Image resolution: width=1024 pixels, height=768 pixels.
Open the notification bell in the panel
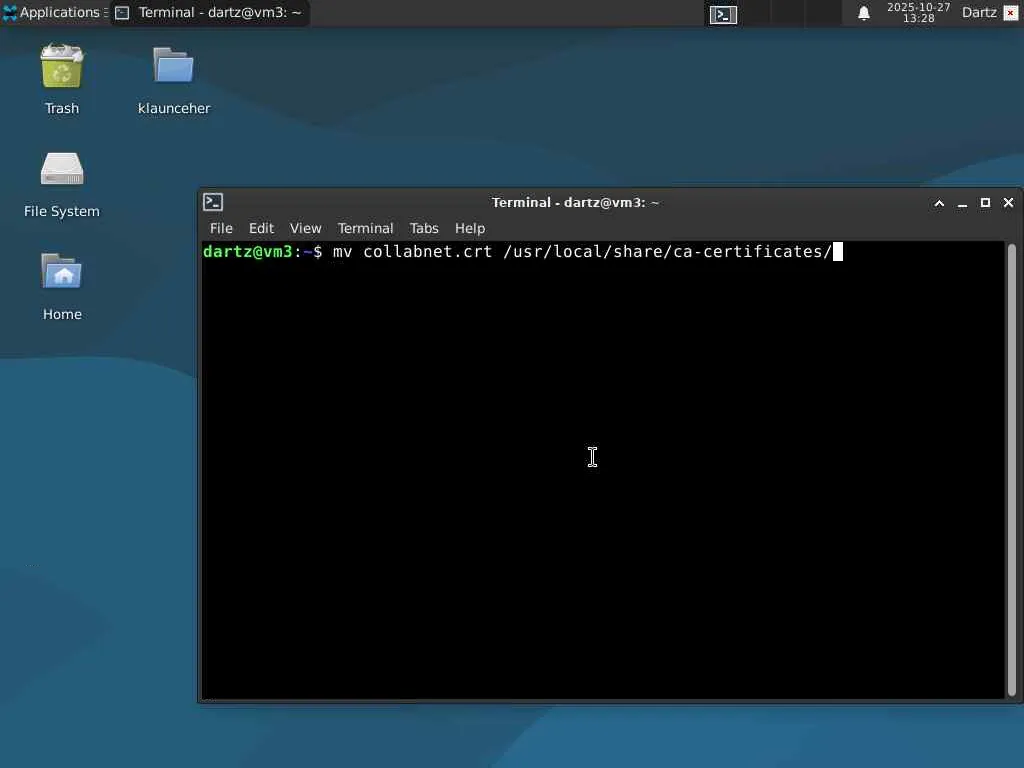pyautogui.click(x=863, y=13)
